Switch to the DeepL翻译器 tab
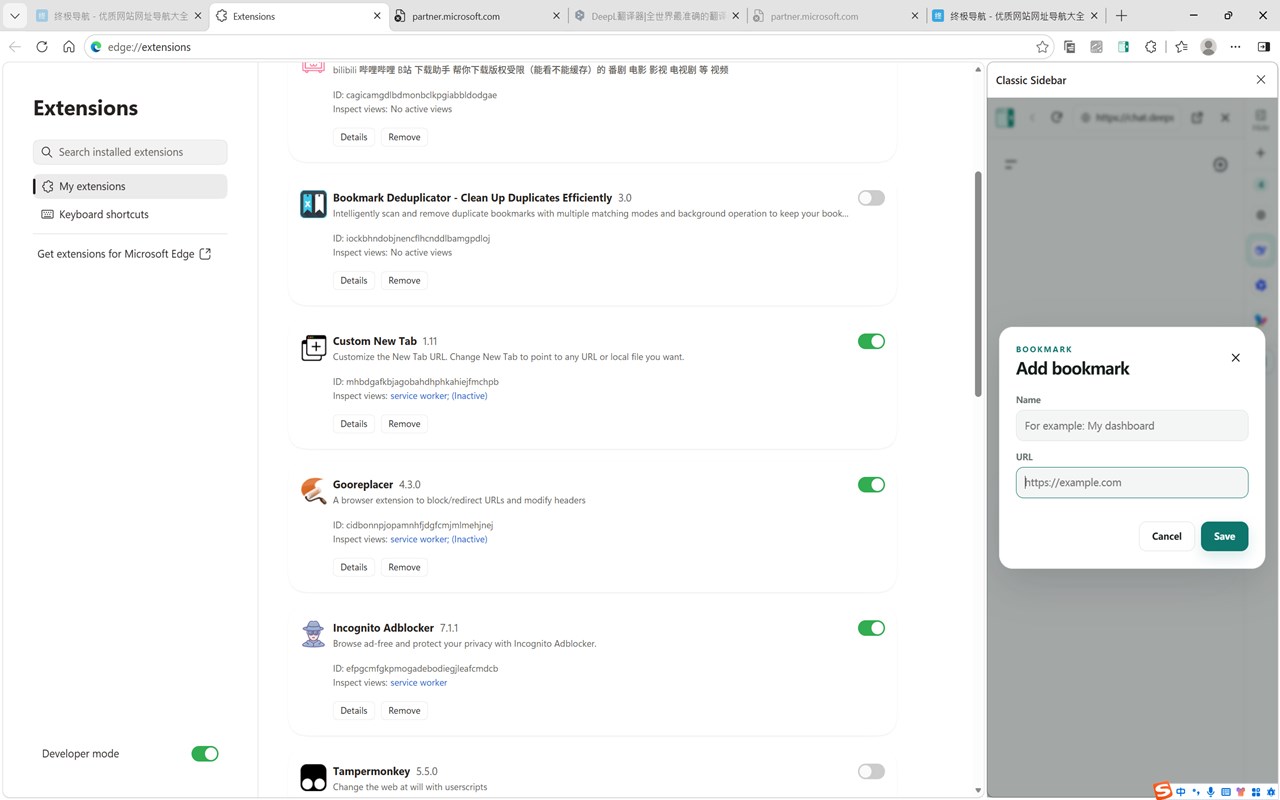1280x800 pixels. click(658, 16)
